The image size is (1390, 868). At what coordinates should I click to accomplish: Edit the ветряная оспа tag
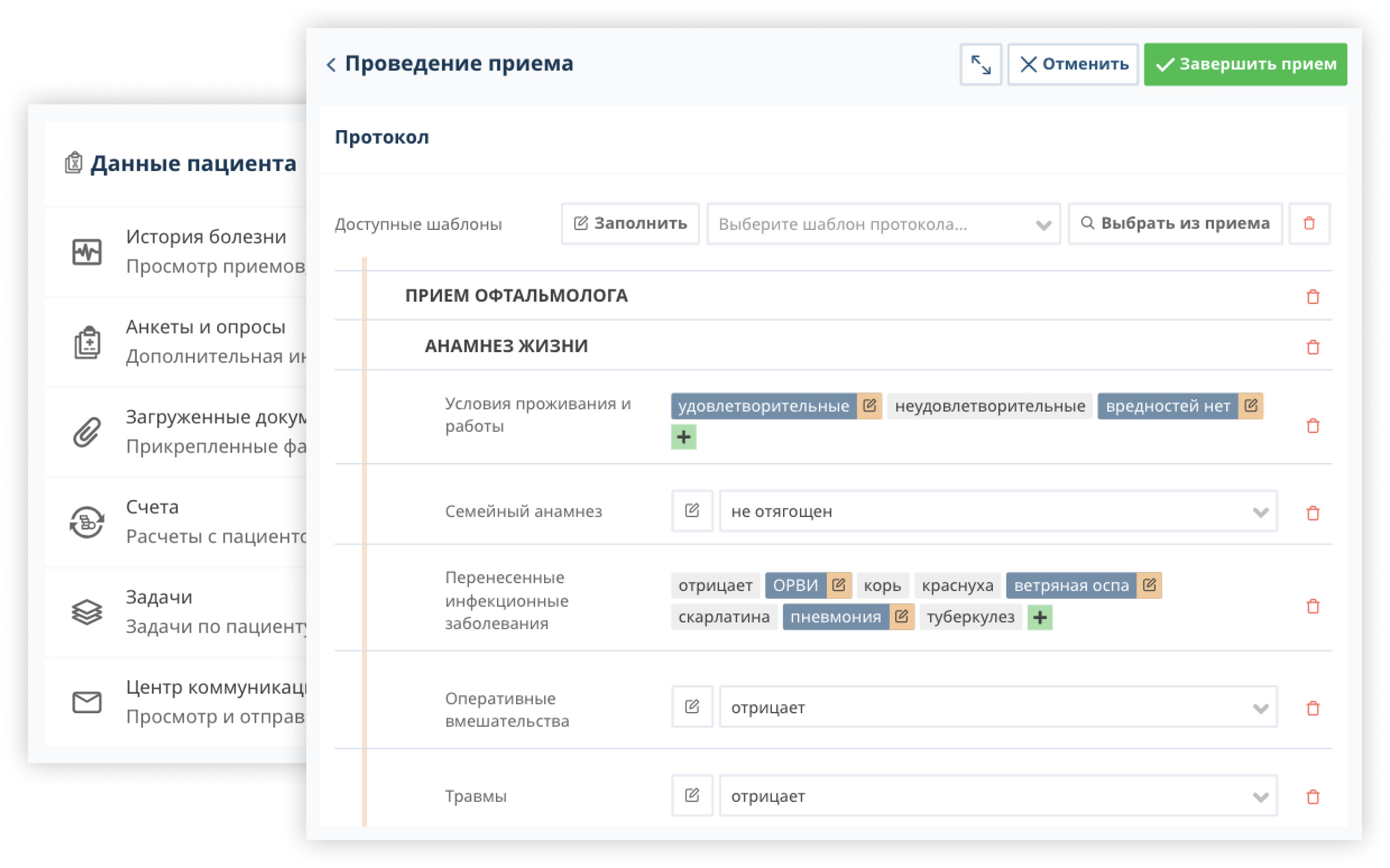[1149, 585]
